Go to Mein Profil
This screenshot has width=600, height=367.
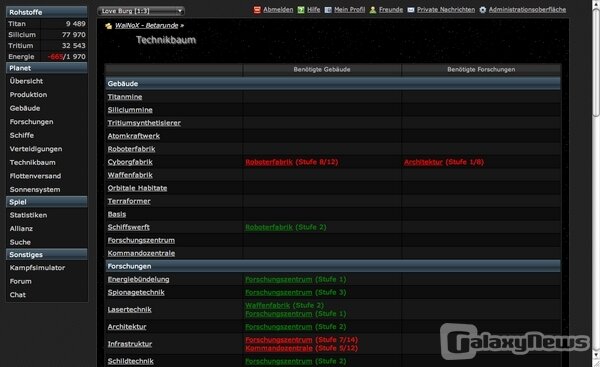tap(349, 10)
